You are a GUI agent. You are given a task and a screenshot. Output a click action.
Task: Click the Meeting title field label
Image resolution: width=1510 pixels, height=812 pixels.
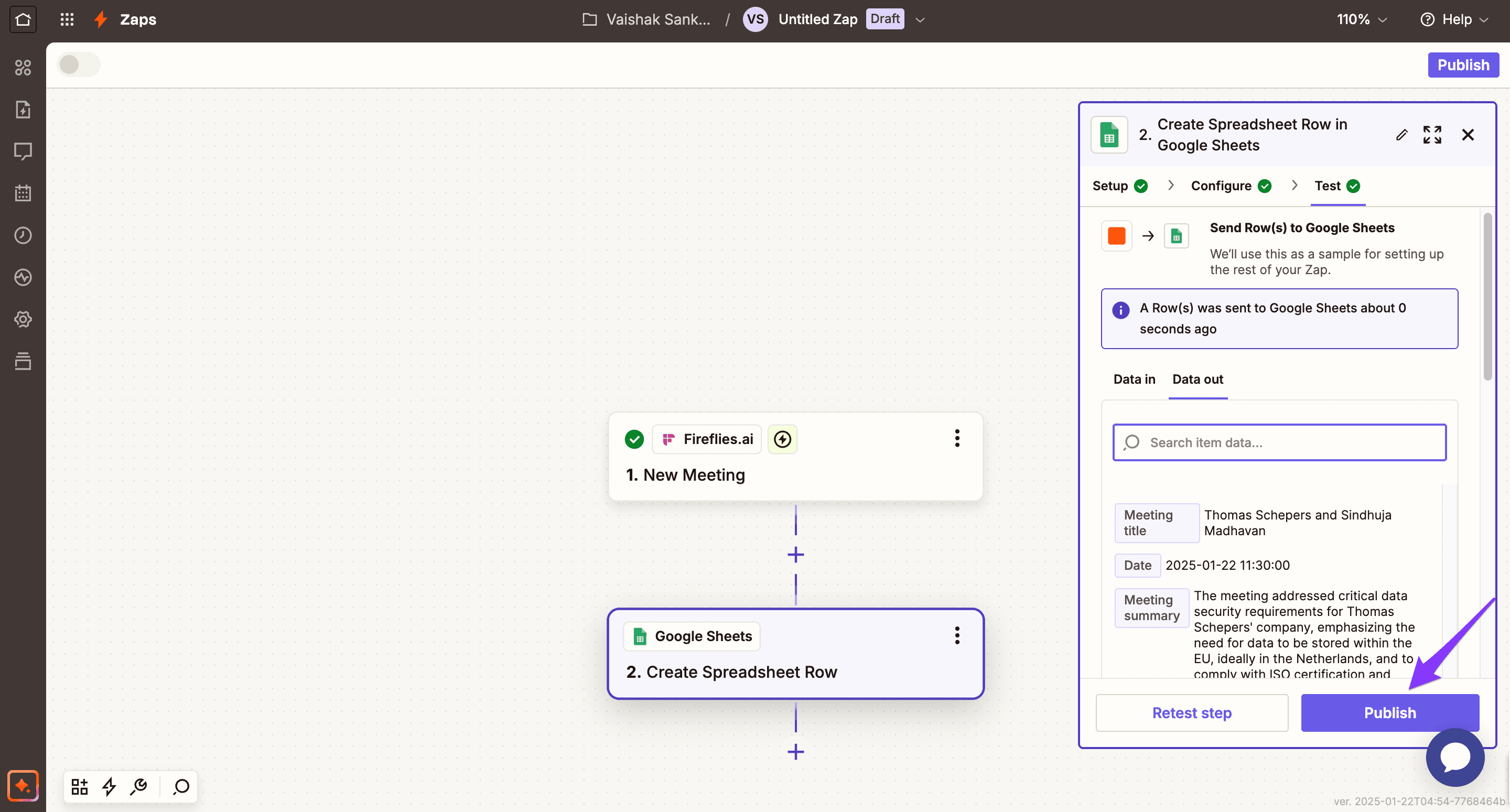(1157, 523)
